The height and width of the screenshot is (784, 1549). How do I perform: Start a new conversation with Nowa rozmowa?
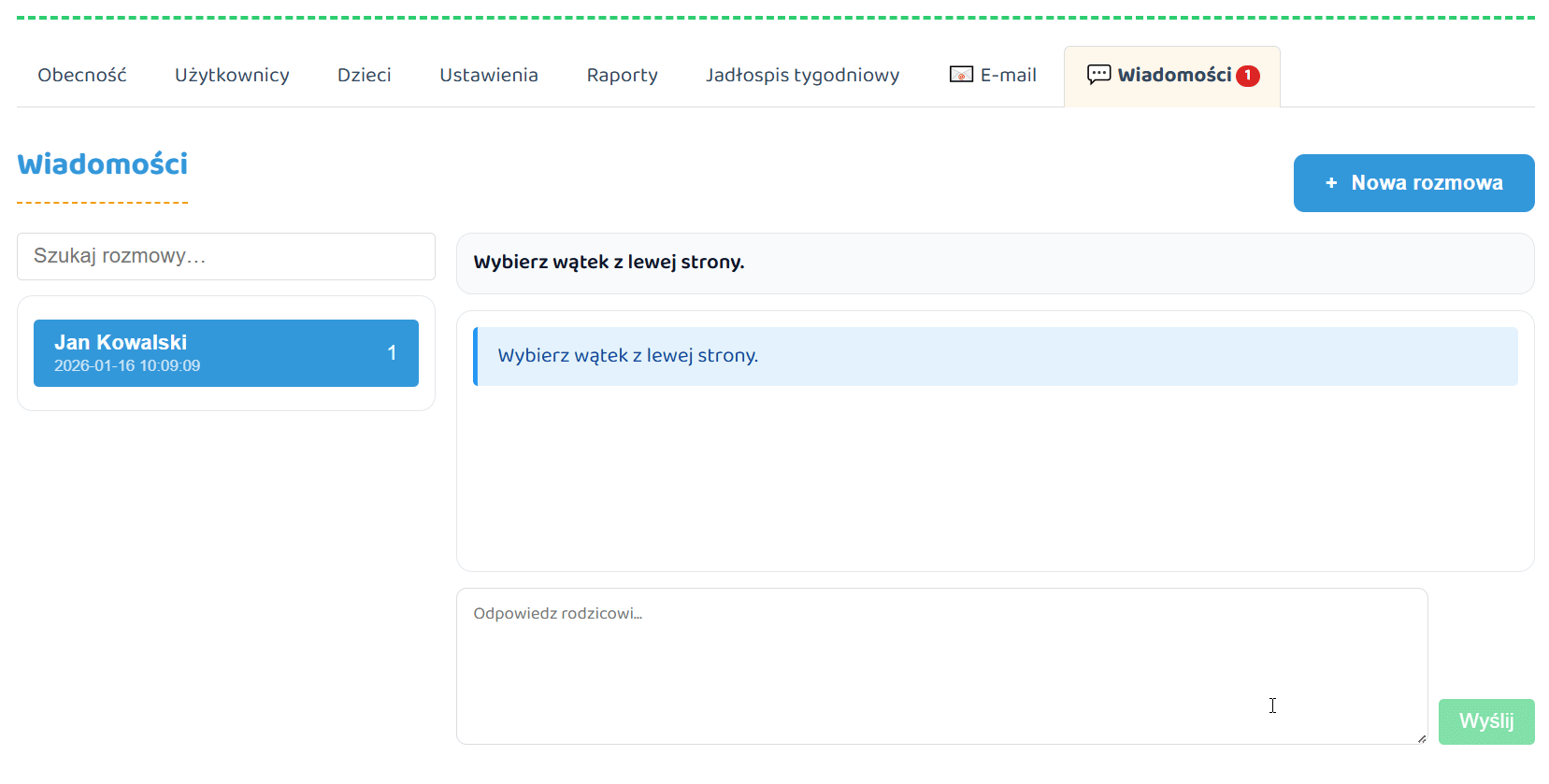(x=1413, y=183)
